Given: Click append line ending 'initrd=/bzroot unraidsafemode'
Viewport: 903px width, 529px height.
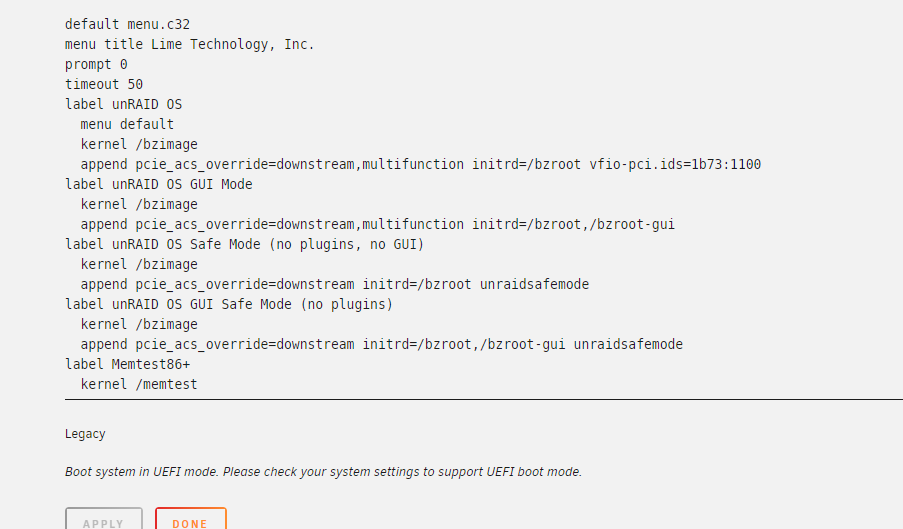Looking at the screenshot, I should click(335, 284).
